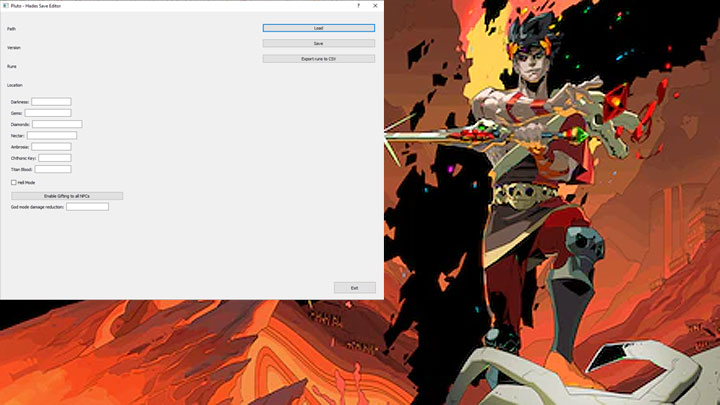
Task: Focus the God mode damage reduction field
Action: click(x=87, y=207)
